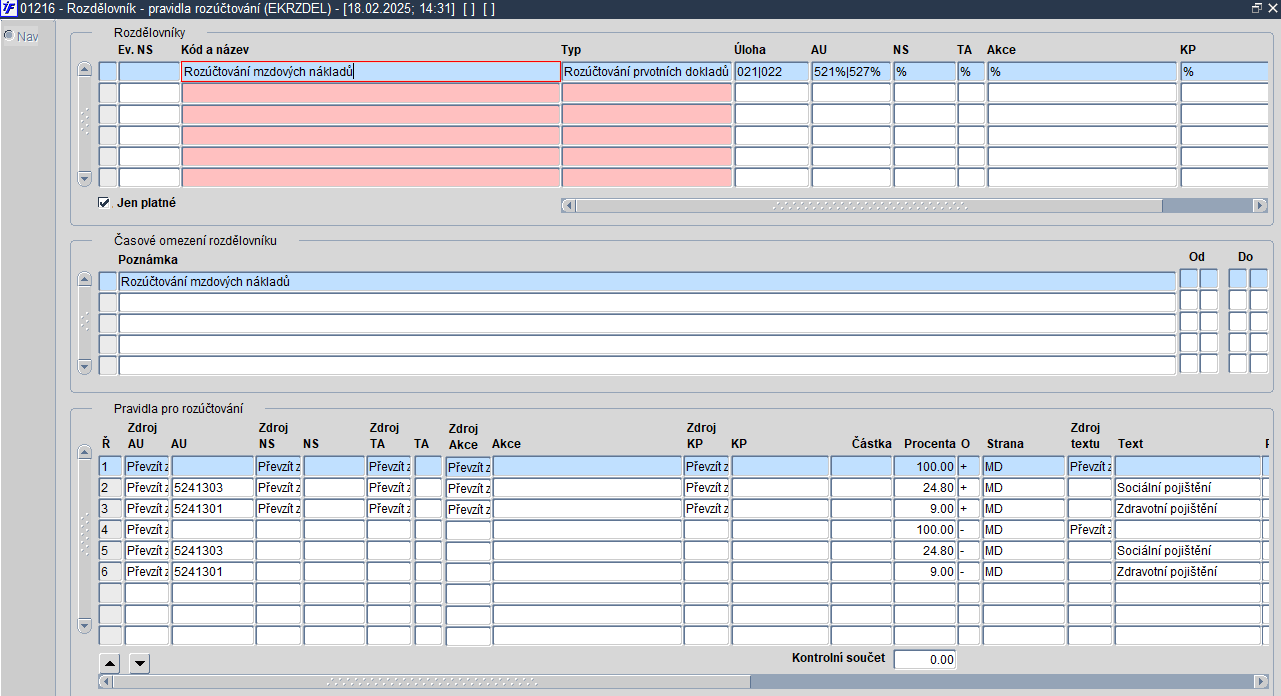This screenshot has height=696, width=1281.
Task: Open Zdroj NS dropdown in rule row 2
Action: click(278, 487)
